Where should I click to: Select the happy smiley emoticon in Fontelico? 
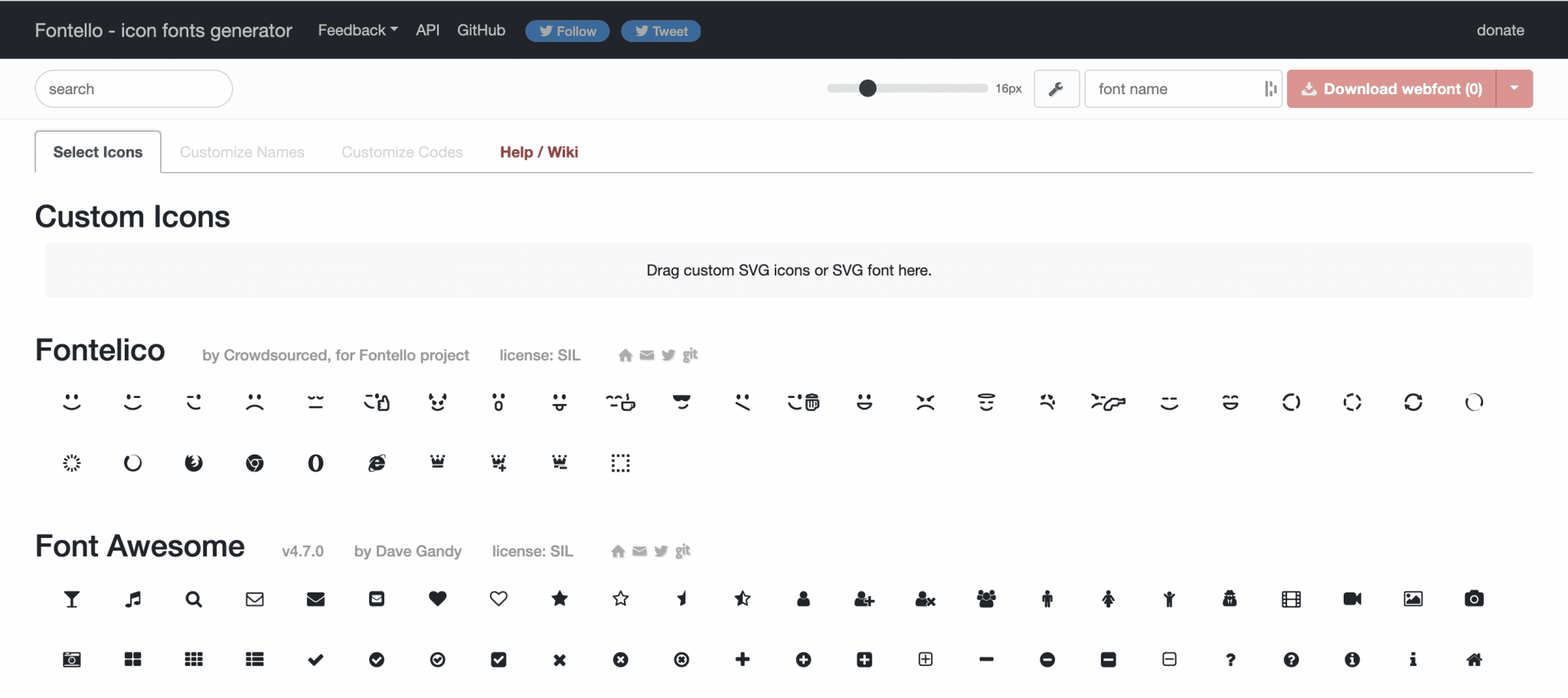point(71,402)
